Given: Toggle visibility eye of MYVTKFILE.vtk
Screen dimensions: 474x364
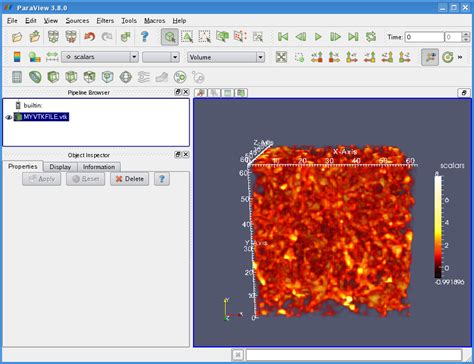Looking at the screenshot, I should pos(9,117).
